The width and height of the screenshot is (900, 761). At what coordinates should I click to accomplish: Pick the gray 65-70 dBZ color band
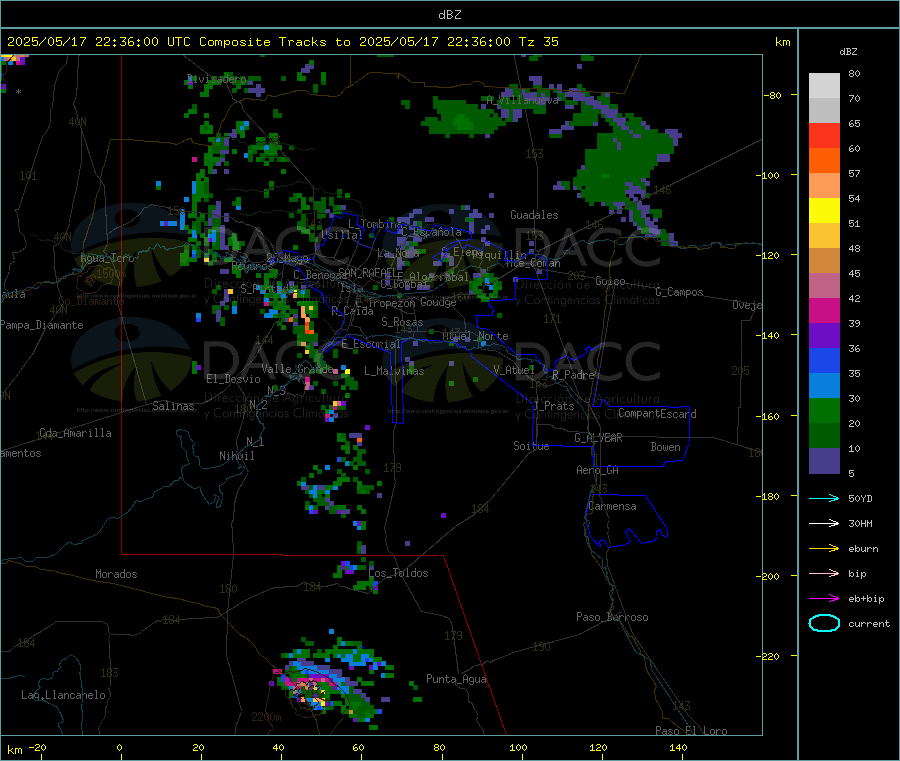click(x=824, y=111)
